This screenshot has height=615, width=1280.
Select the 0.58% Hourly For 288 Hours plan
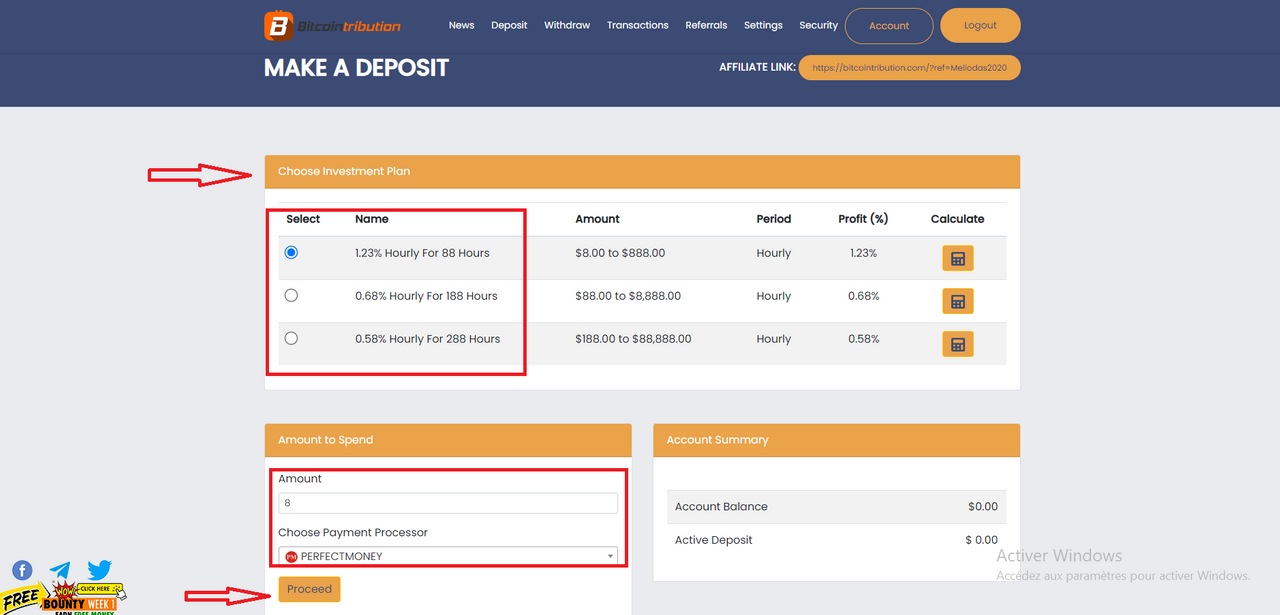291,338
